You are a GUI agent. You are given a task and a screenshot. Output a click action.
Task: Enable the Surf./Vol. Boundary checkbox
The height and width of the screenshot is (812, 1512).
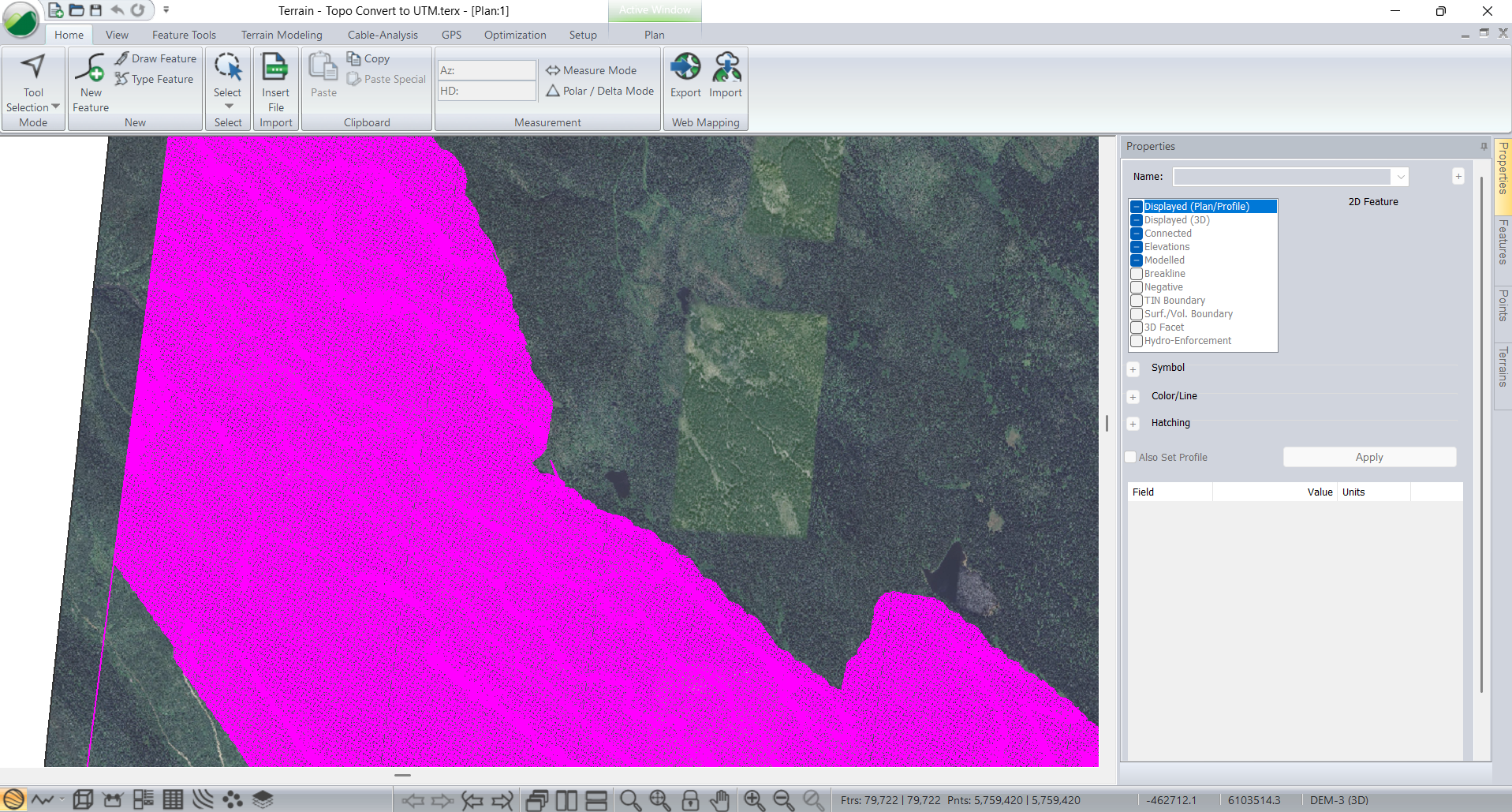pos(1137,314)
